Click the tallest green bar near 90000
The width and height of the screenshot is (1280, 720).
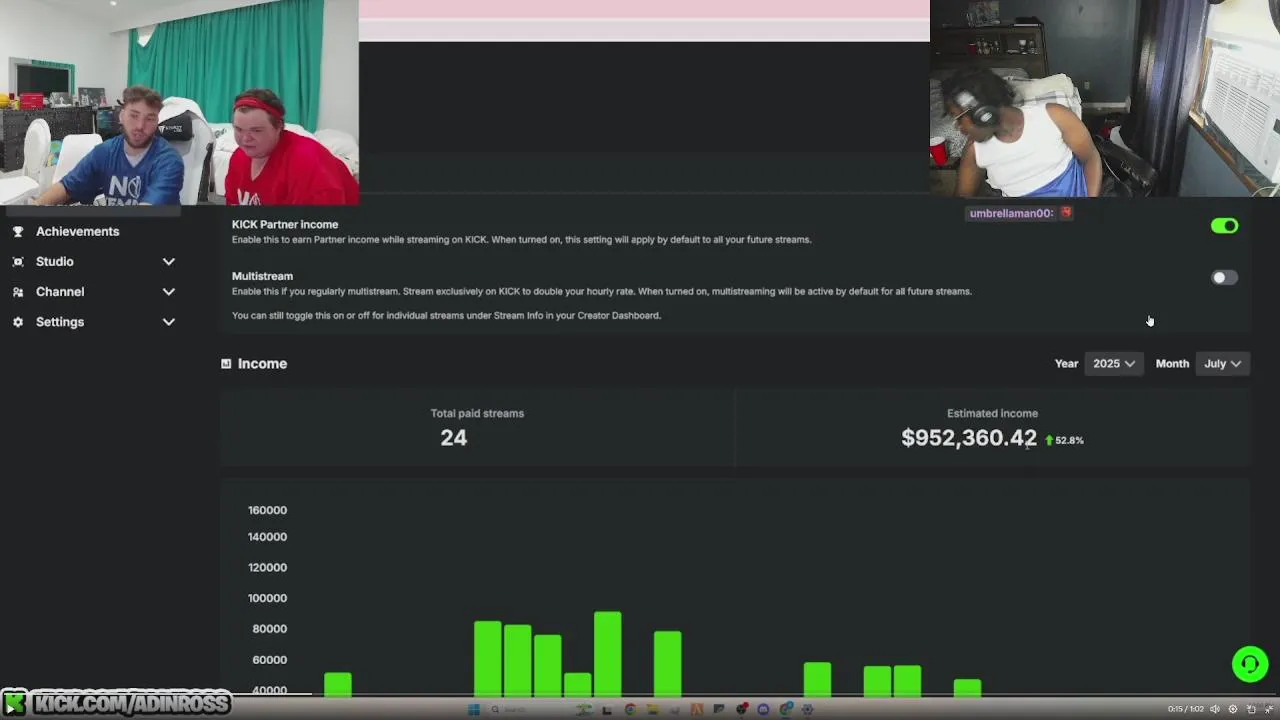607,654
